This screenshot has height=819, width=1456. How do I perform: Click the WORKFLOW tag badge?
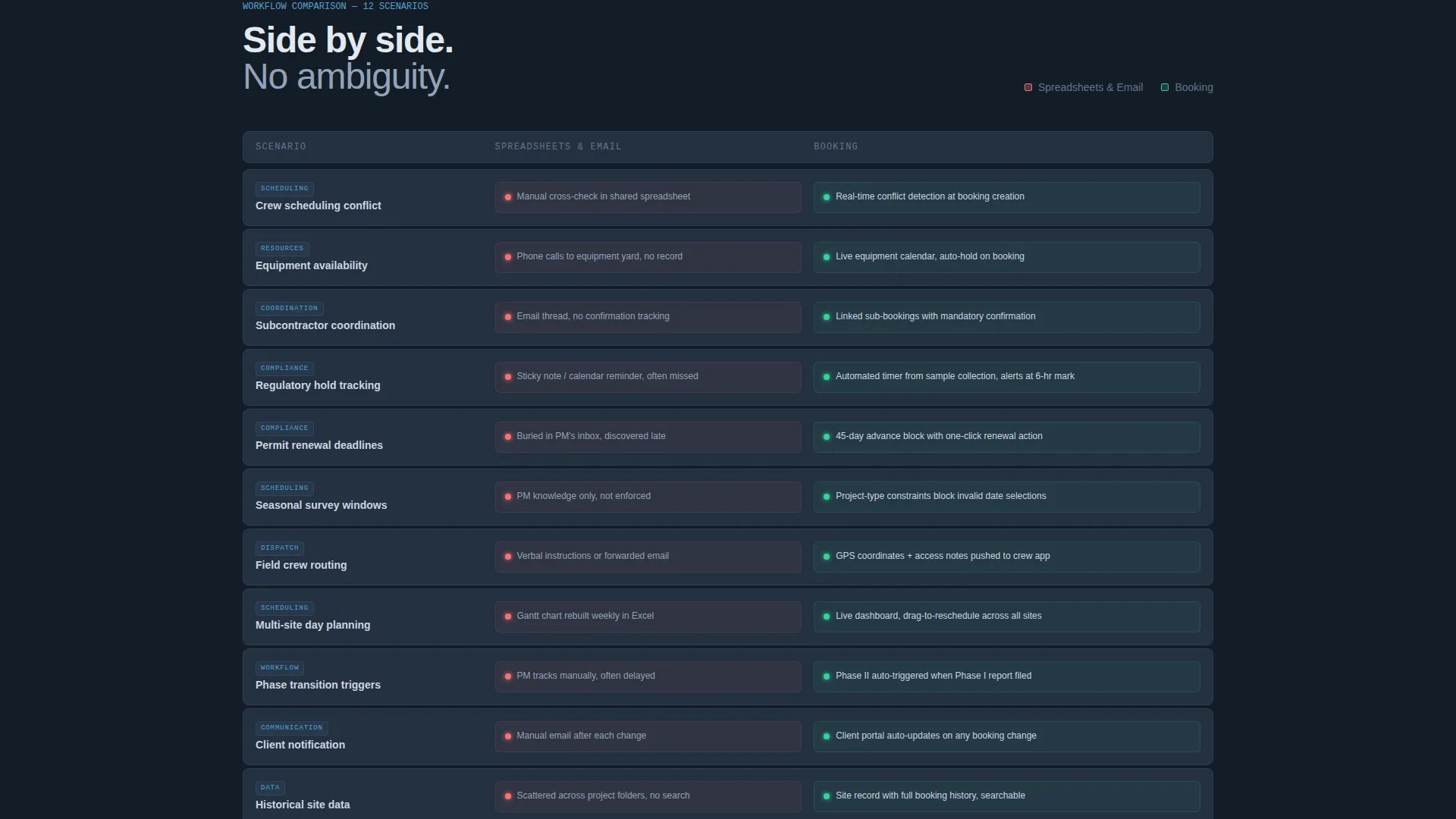pos(280,668)
